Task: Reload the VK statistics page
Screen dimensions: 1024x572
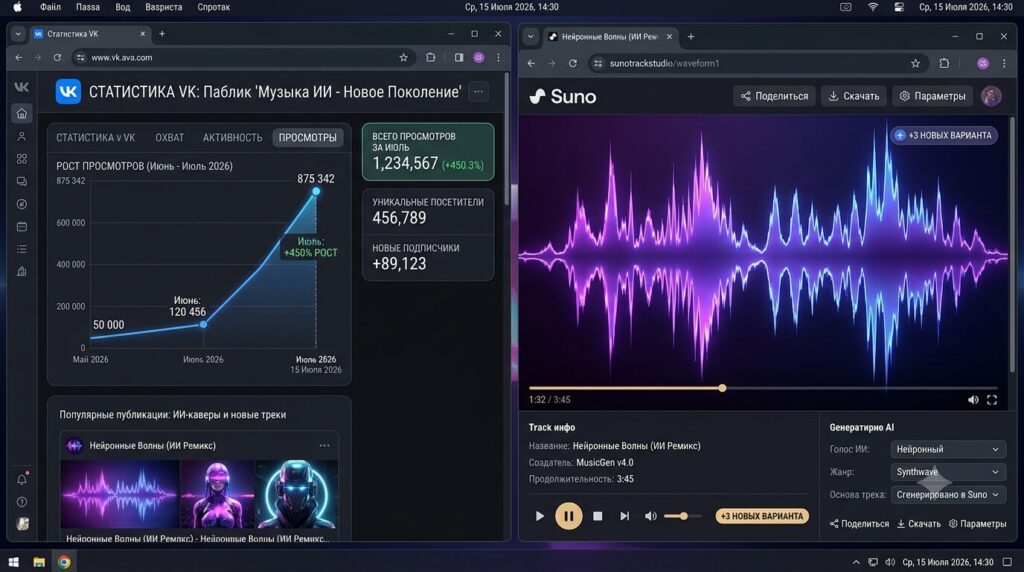Action: pyautogui.click(x=57, y=57)
